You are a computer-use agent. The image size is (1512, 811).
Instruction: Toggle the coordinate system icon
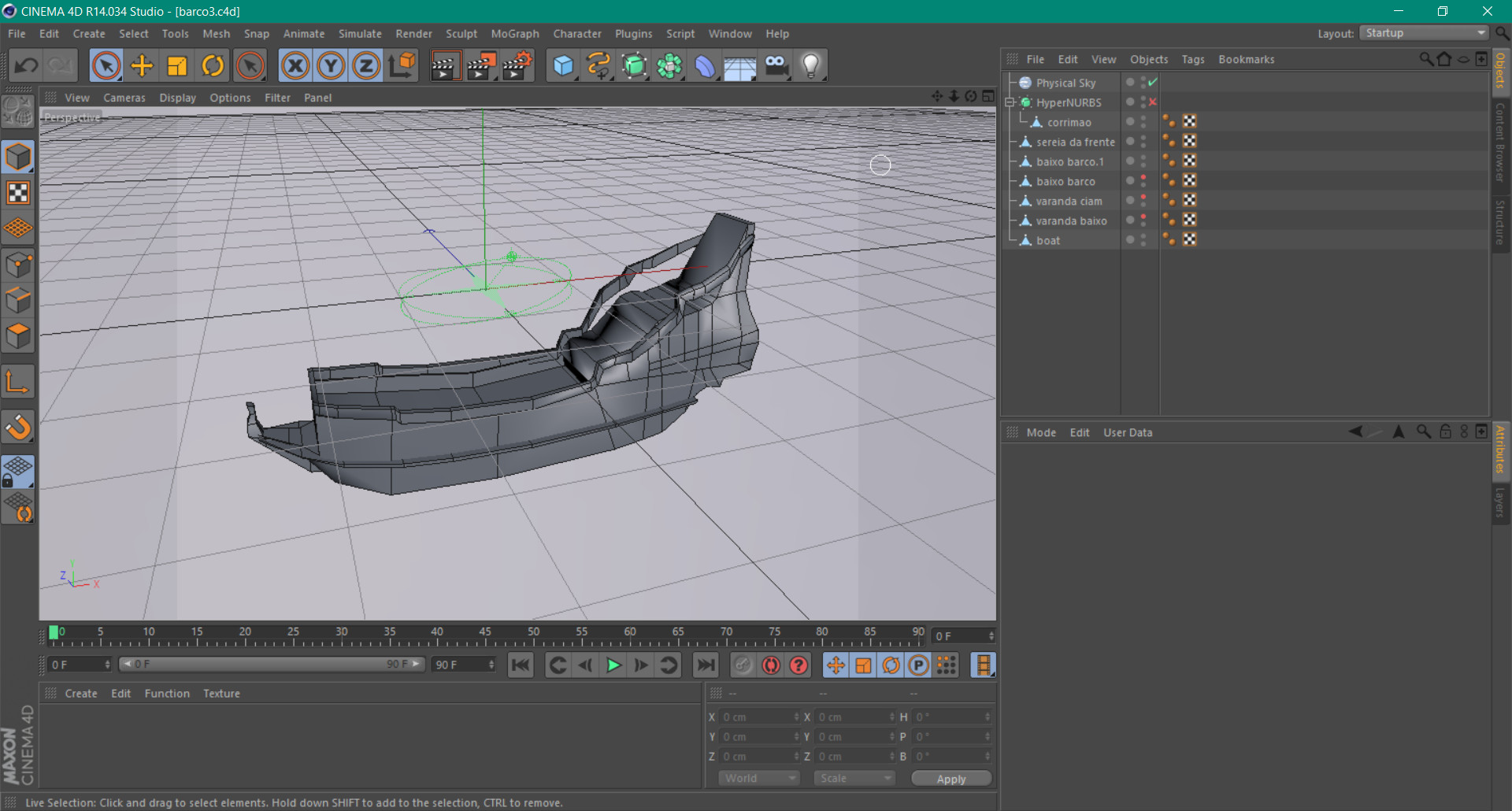point(402,65)
